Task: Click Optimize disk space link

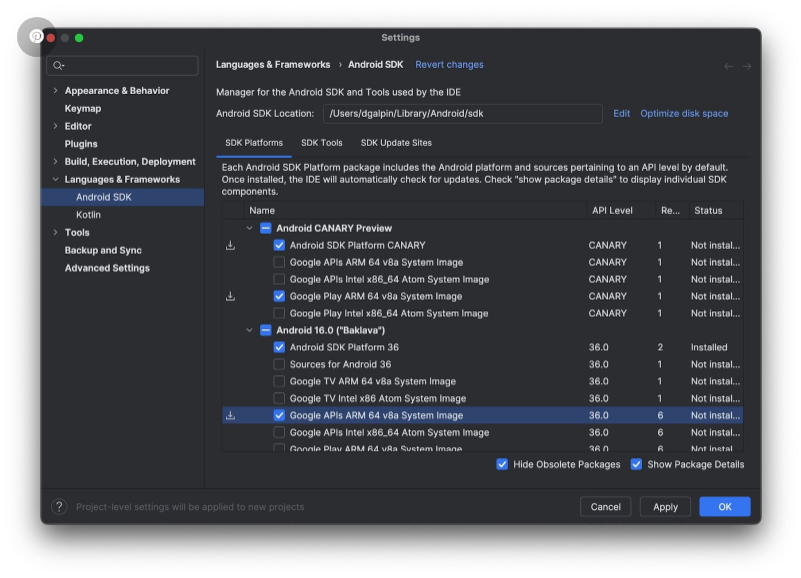Action: pyautogui.click(x=684, y=114)
